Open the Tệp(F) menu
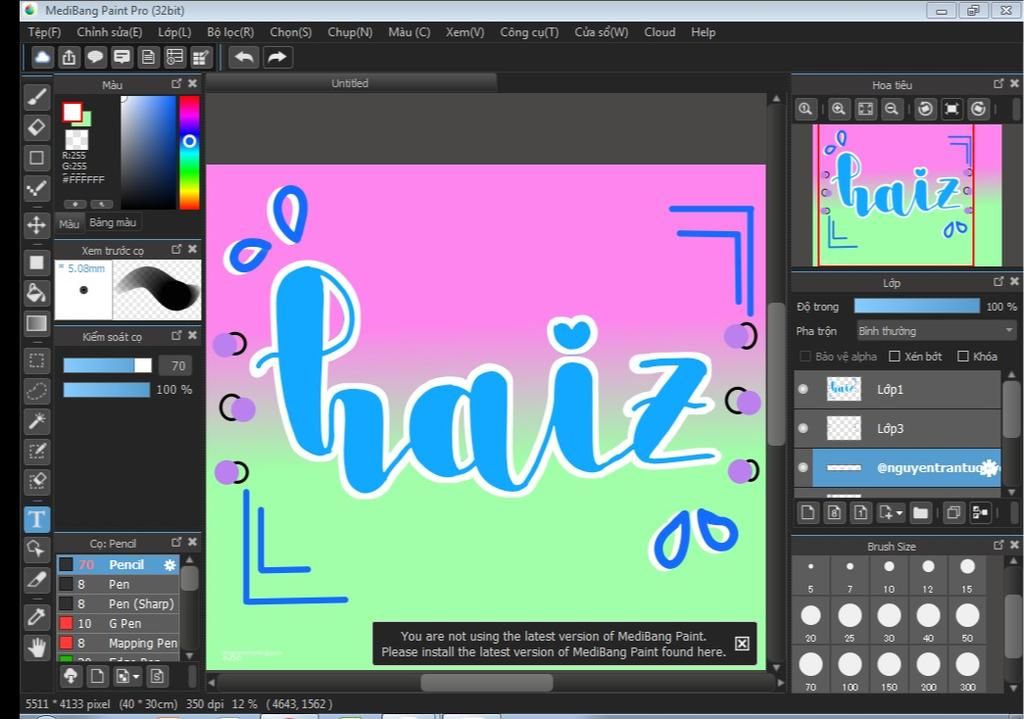 44,32
